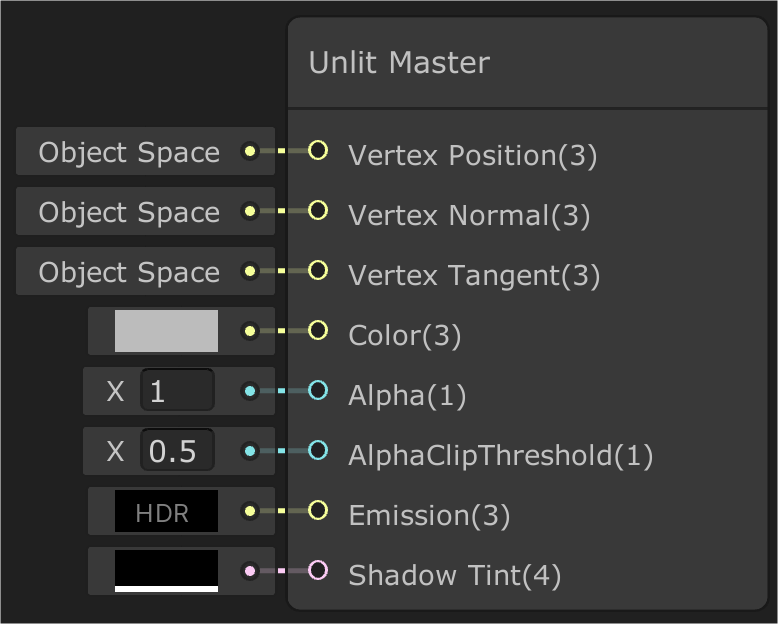Click the Shadow Tint input port circle

coord(318,571)
